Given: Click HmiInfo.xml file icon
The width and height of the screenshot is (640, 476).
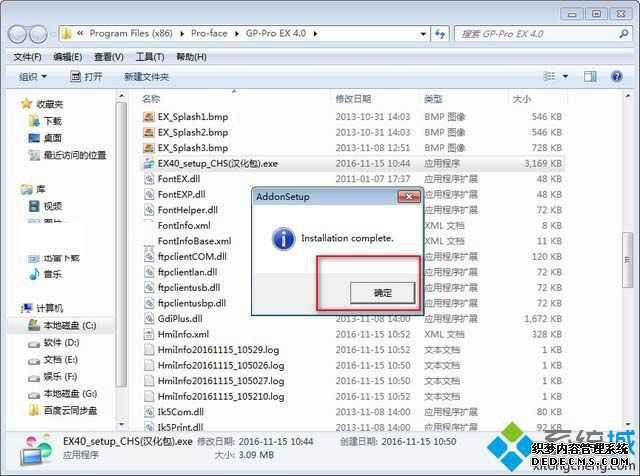Looking at the screenshot, I should click(x=149, y=334).
